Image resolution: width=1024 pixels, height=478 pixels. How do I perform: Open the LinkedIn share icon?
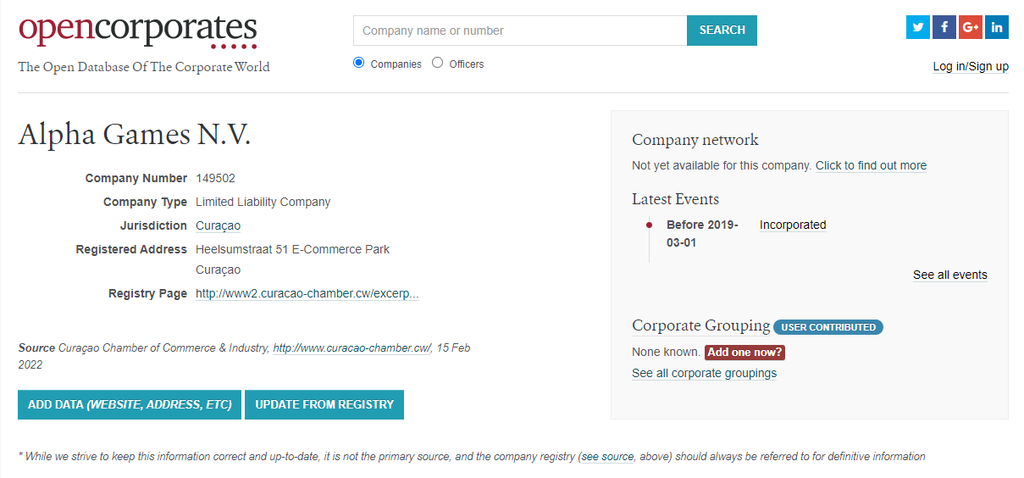tap(996, 28)
